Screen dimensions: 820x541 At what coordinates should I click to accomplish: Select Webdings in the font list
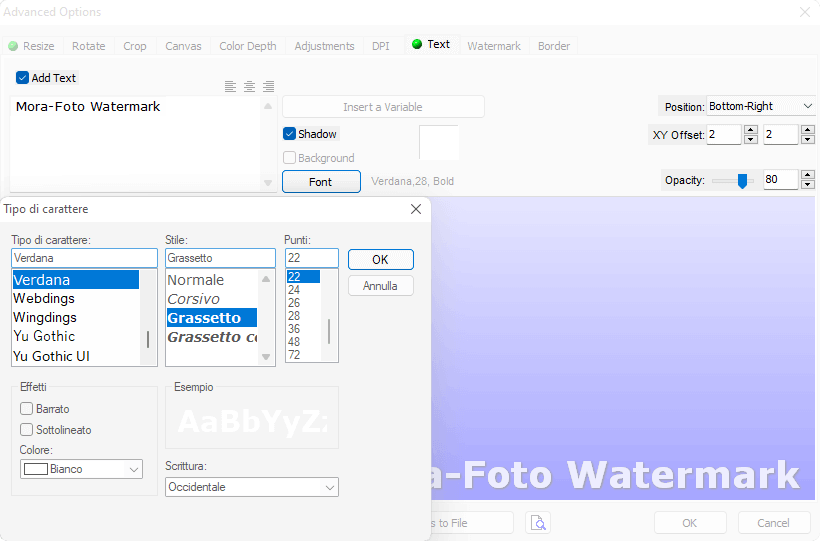(x=76, y=298)
